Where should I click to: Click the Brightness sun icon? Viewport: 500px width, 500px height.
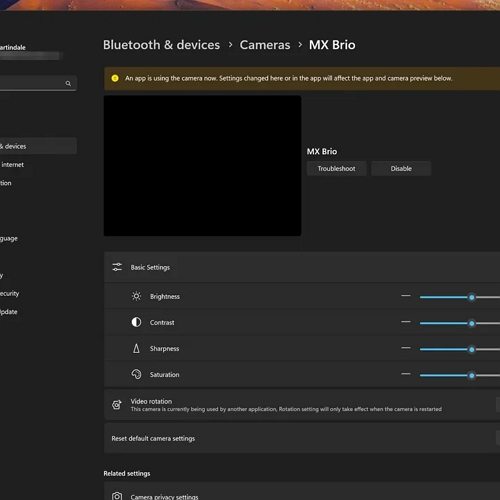[136, 296]
